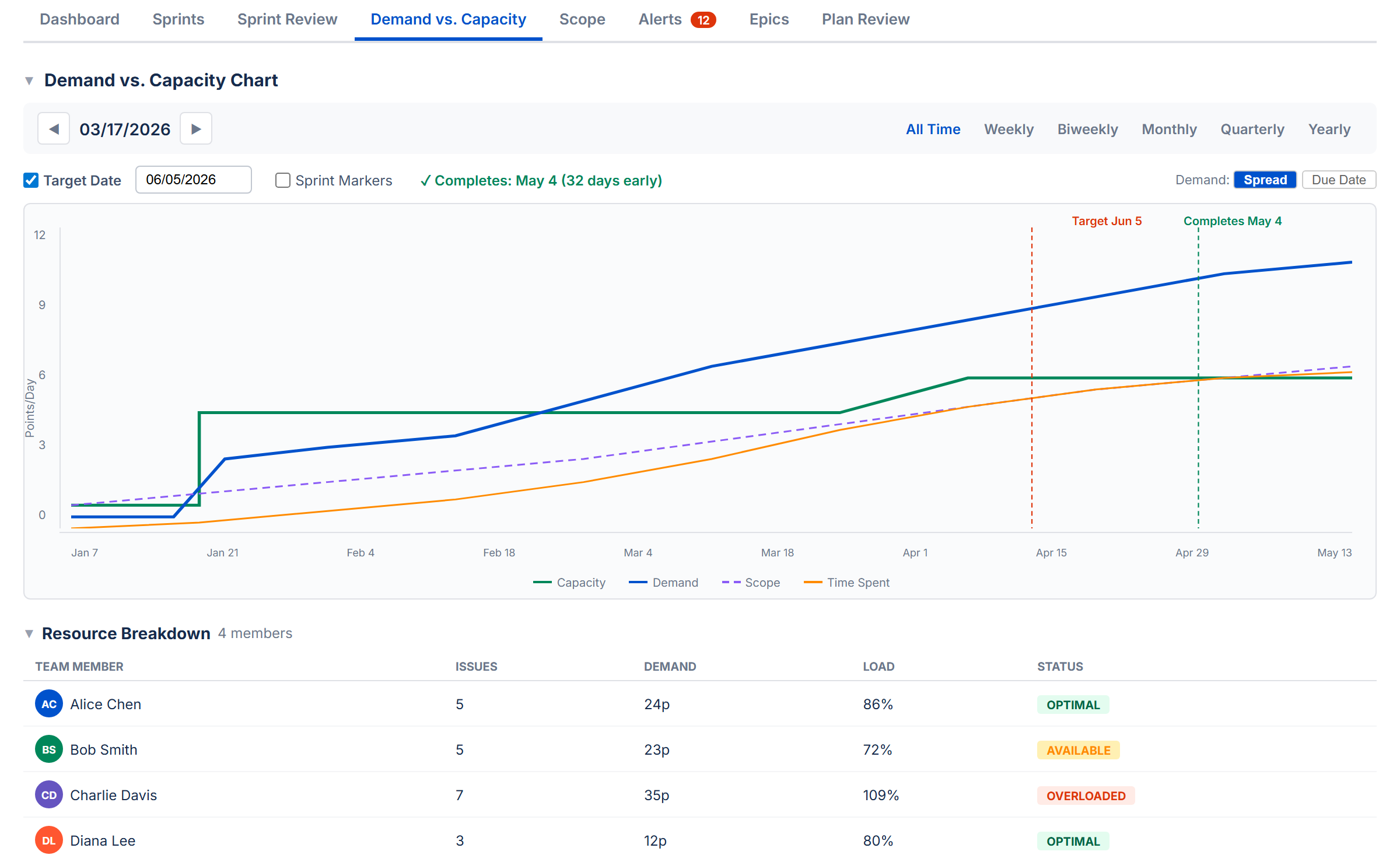Enable the Sprint Markers checkbox
Image resolution: width=1400 pixels, height=862 pixels.
click(x=283, y=180)
